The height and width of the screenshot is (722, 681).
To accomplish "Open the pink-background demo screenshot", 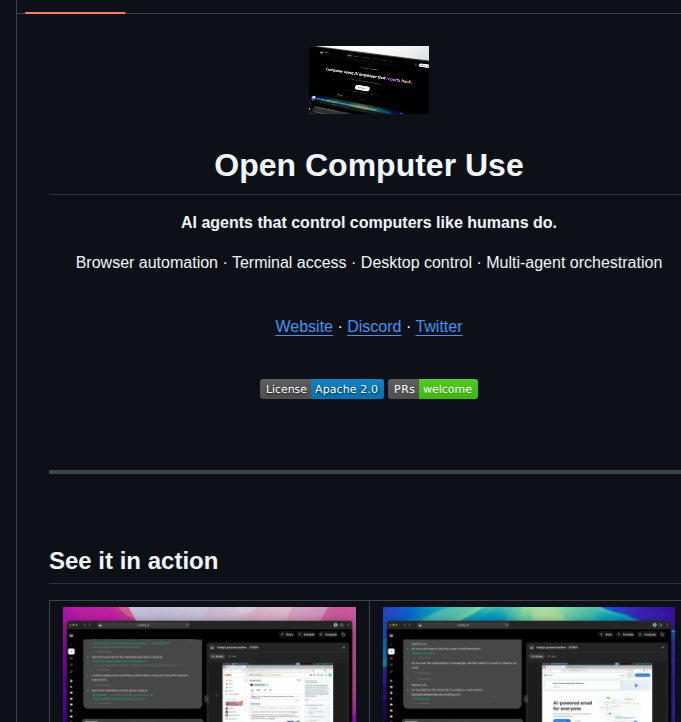I will [x=210, y=664].
